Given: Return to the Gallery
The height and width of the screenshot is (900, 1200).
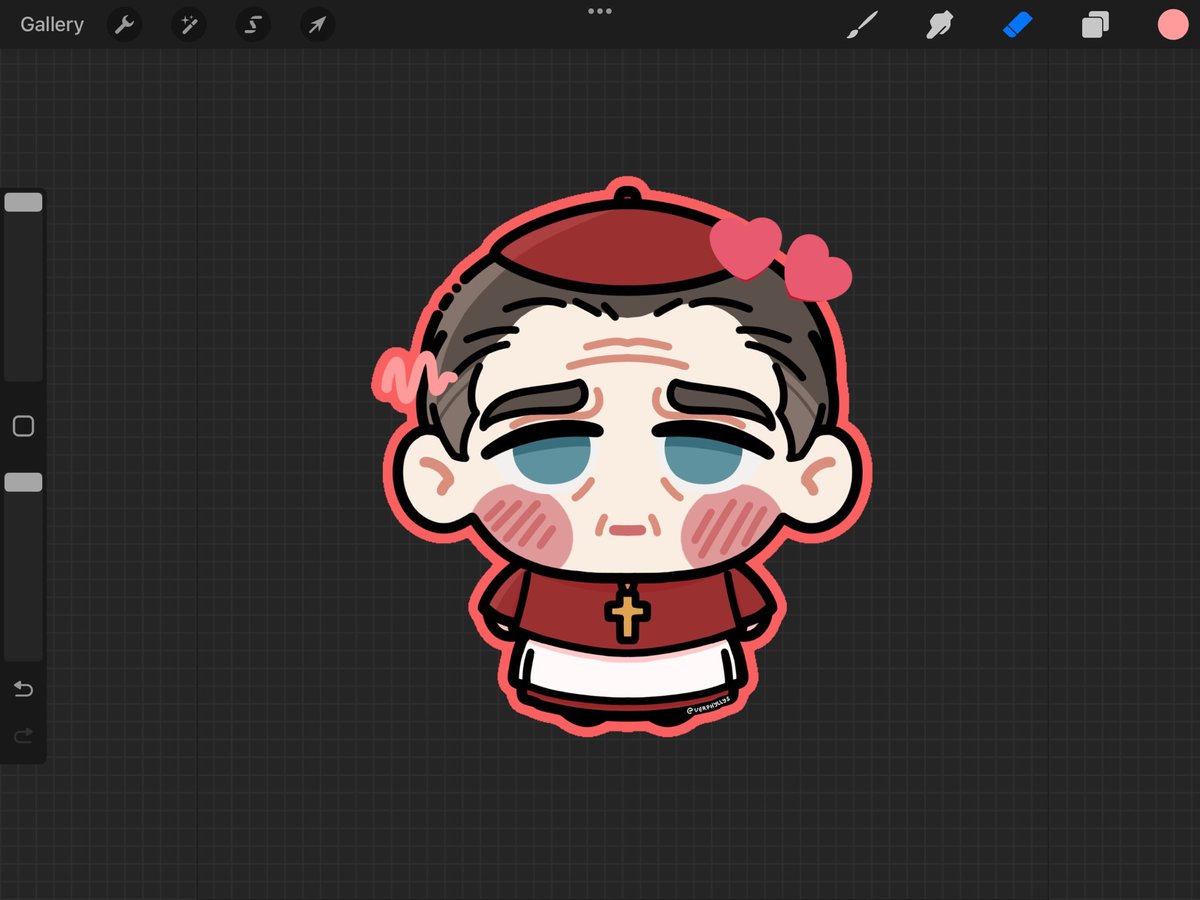Looking at the screenshot, I should 51,24.
